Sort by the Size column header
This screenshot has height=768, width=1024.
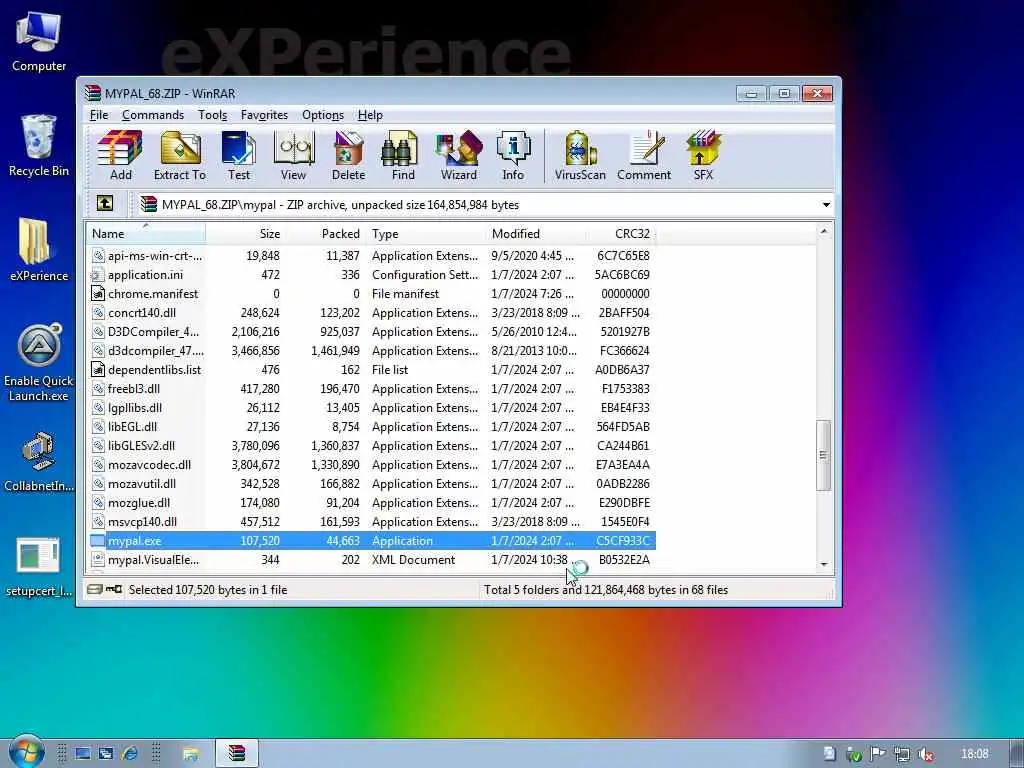245,233
